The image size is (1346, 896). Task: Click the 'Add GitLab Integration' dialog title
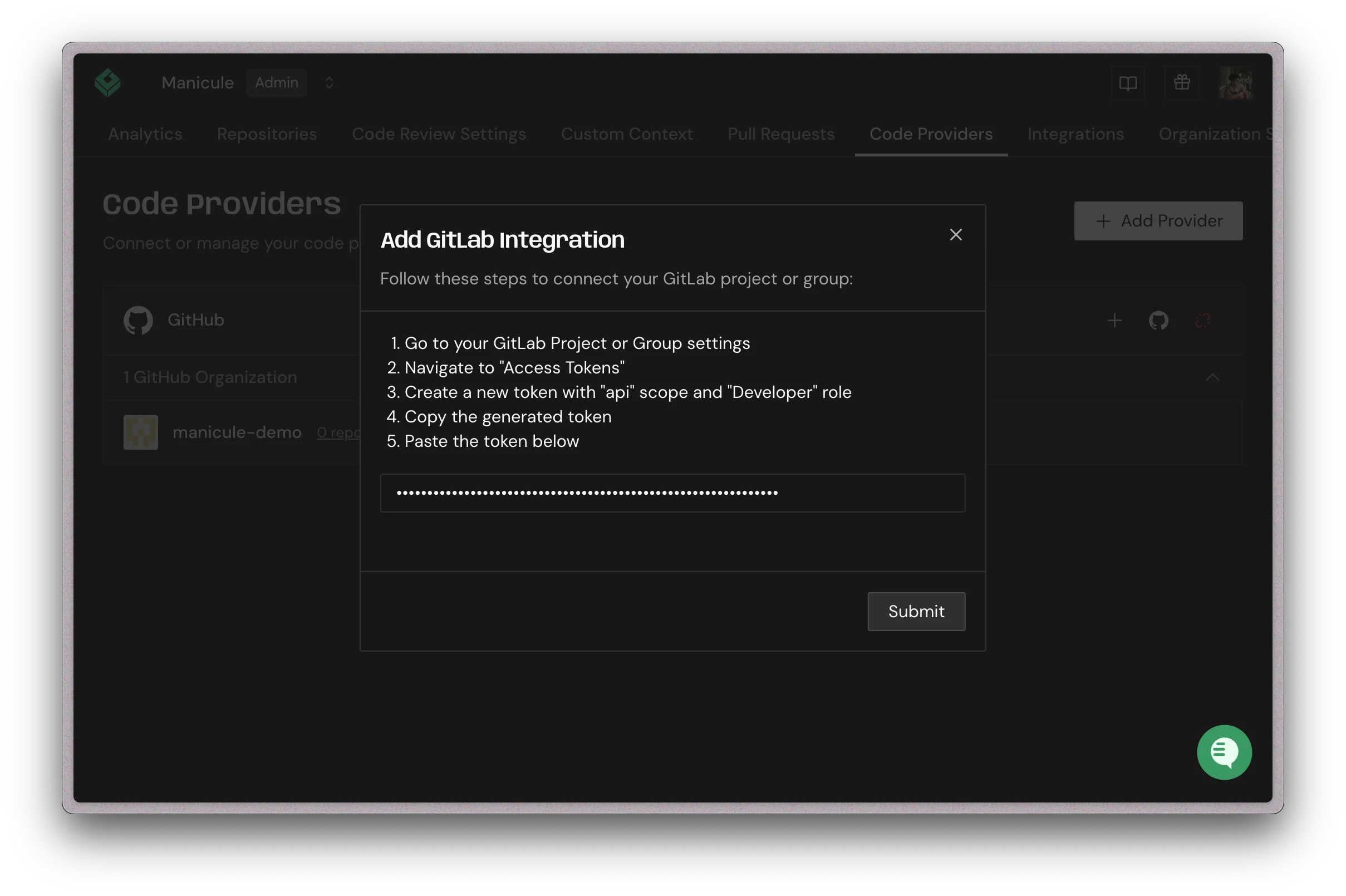point(503,239)
